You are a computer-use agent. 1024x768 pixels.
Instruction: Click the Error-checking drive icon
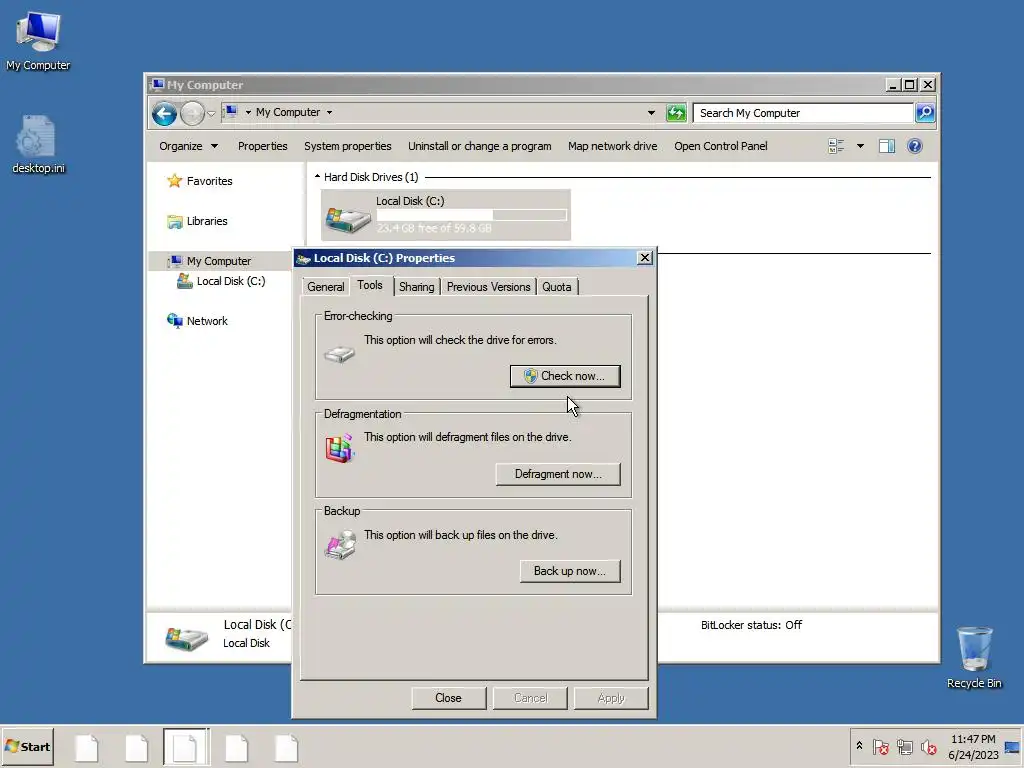click(339, 355)
